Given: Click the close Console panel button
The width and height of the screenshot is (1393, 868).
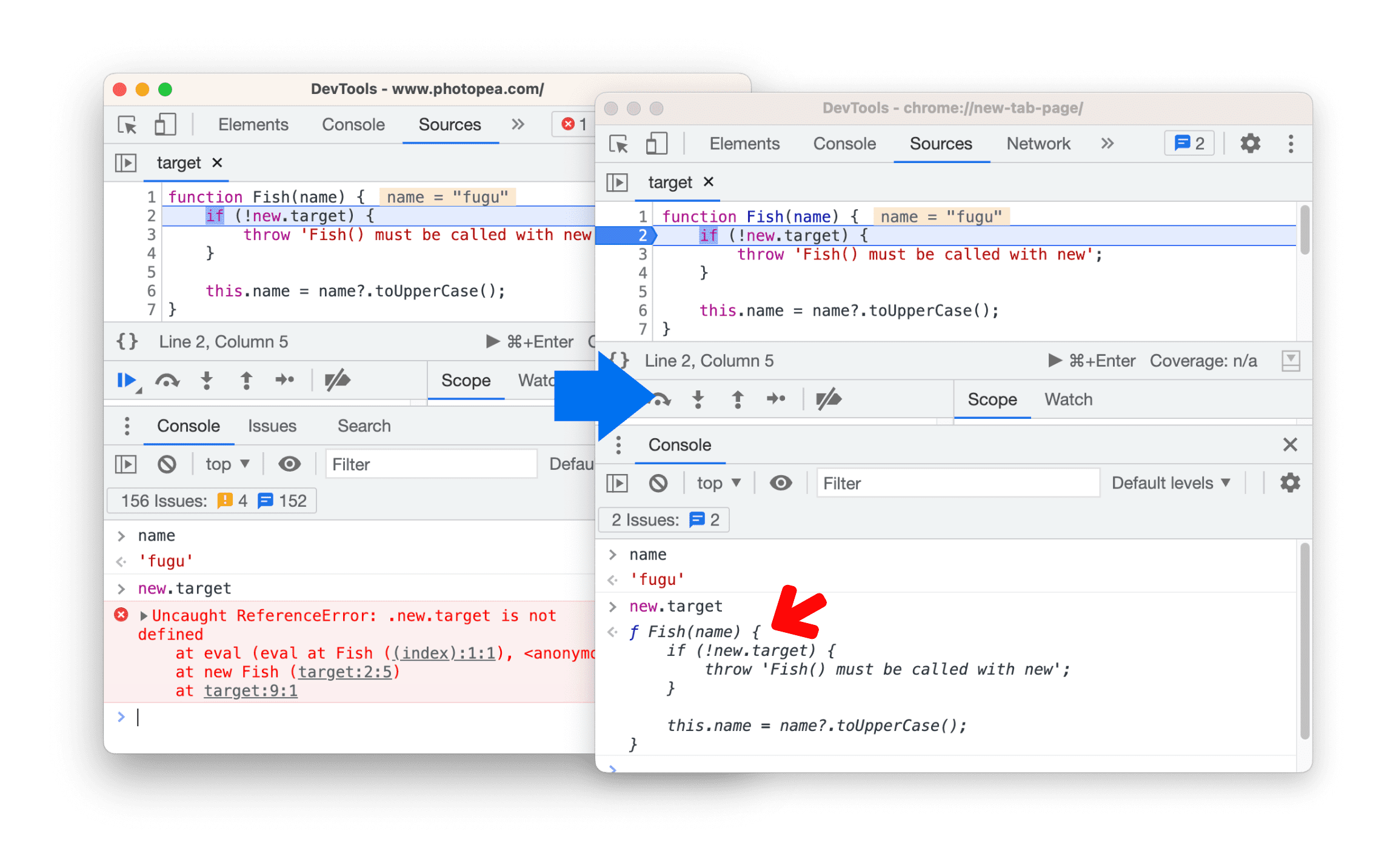Looking at the screenshot, I should click(x=1290, y=444).
